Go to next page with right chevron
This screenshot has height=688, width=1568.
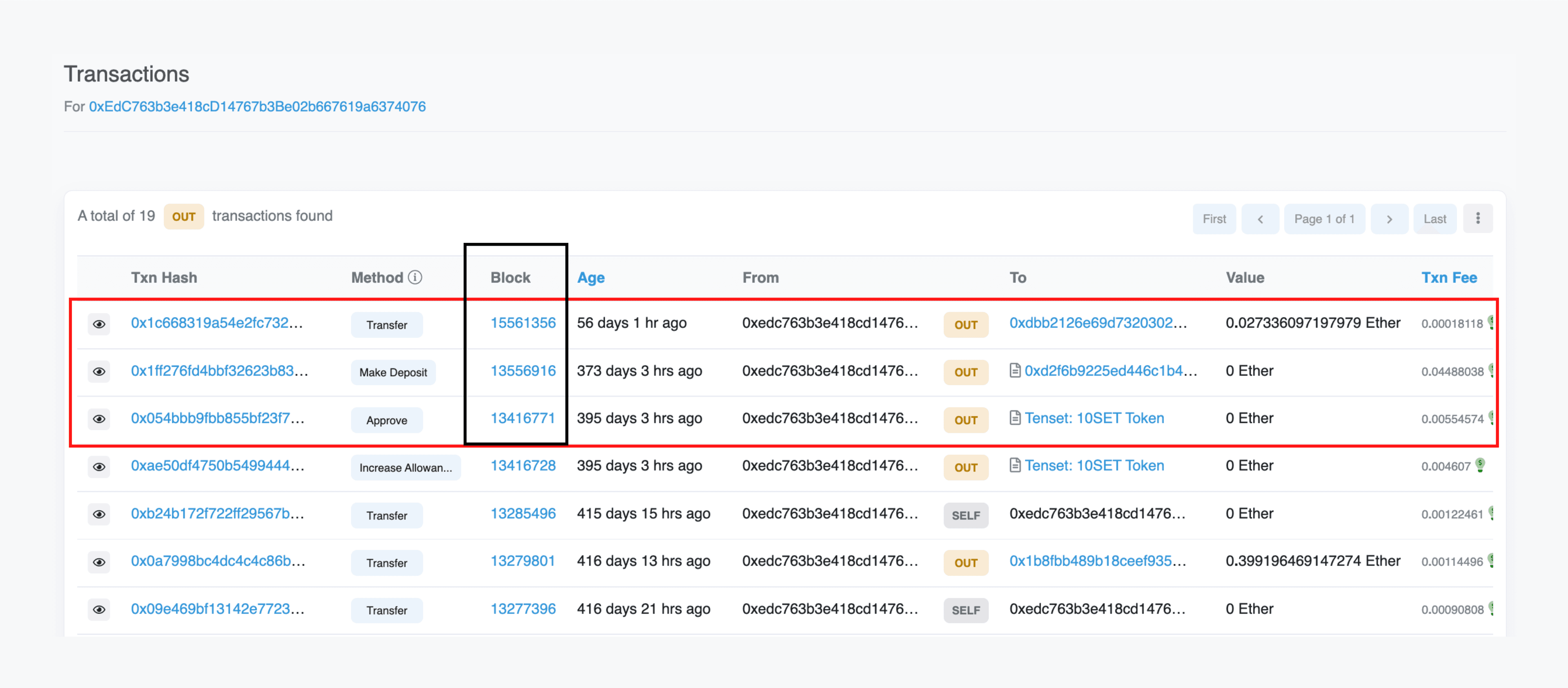click(1389, 219)
